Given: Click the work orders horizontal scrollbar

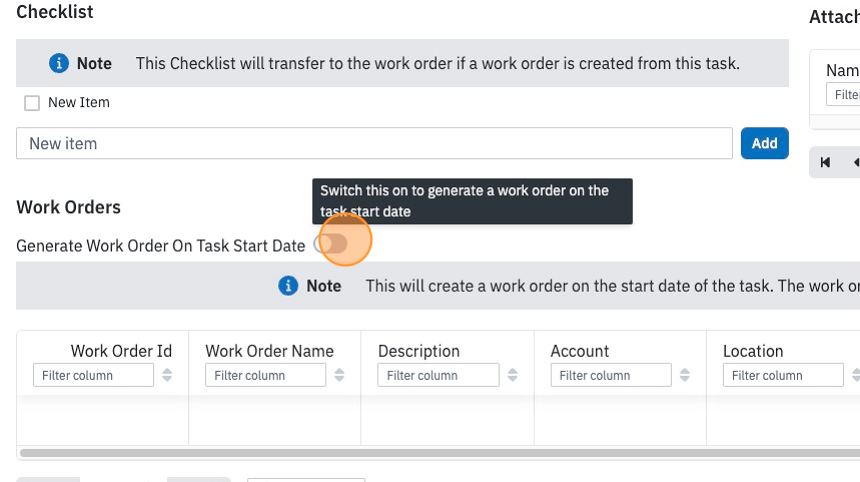Looking at the screenshot, I should click(x=440, y=453).
